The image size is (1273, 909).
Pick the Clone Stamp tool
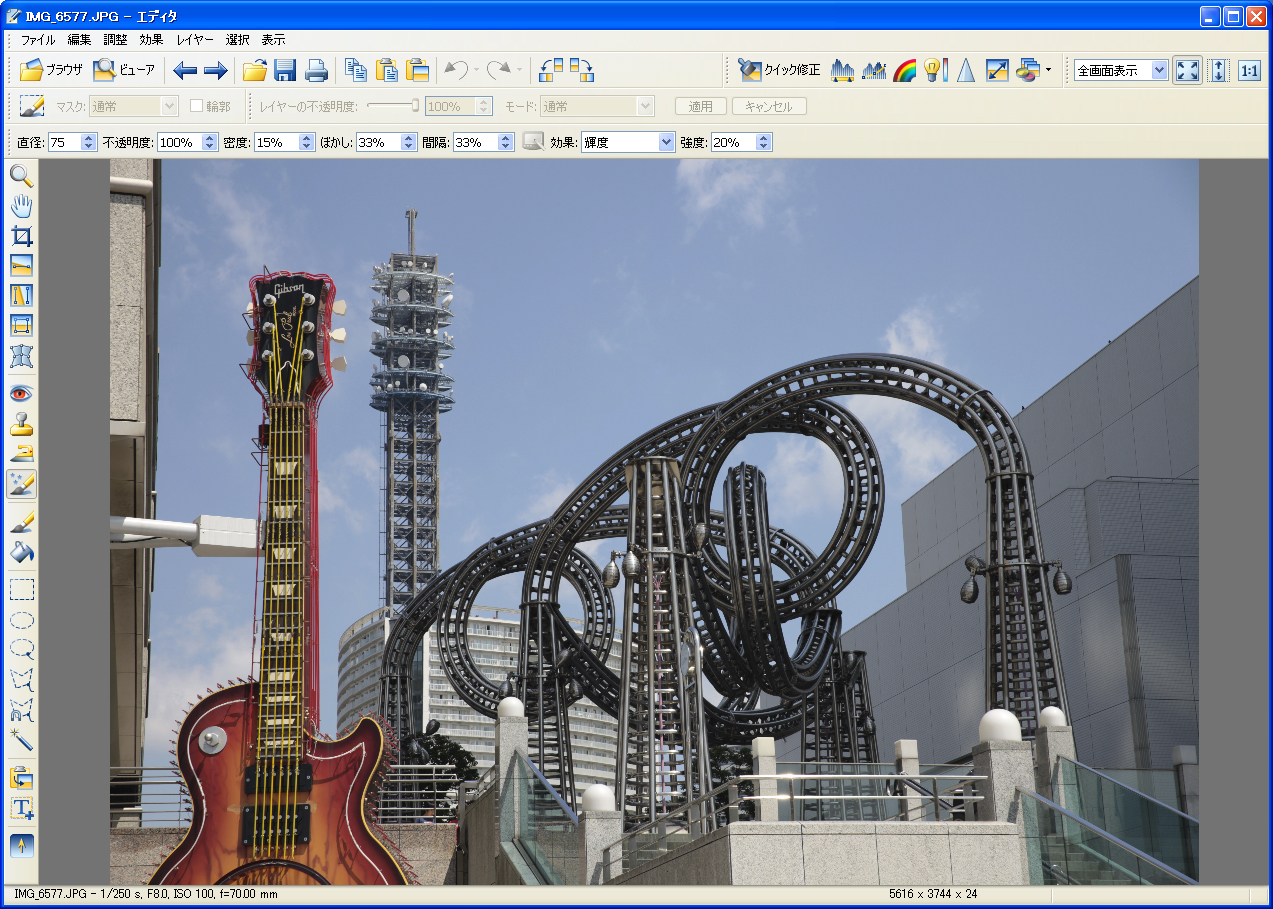tap(21, 424)
